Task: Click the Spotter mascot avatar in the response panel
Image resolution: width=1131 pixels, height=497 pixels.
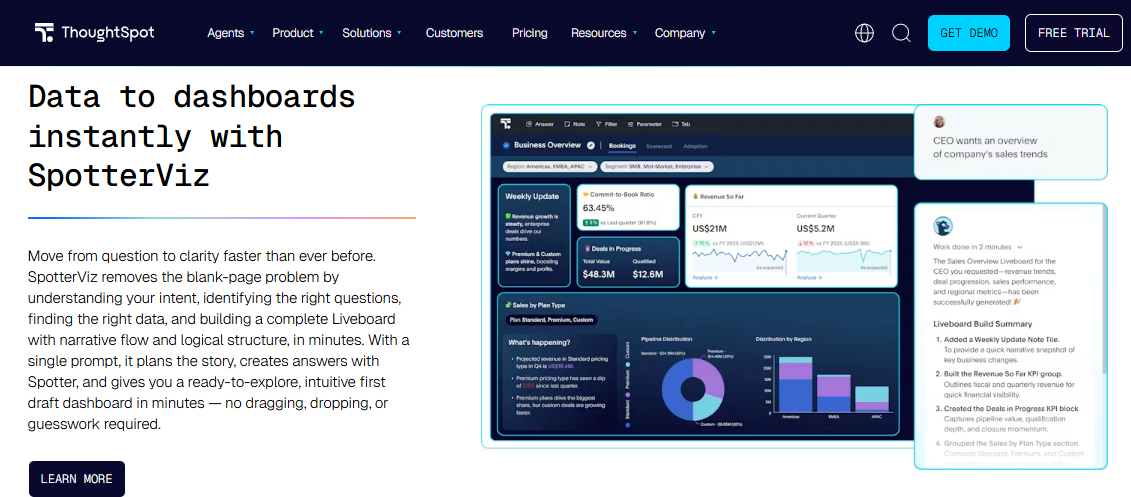Action: click(942, 226)
